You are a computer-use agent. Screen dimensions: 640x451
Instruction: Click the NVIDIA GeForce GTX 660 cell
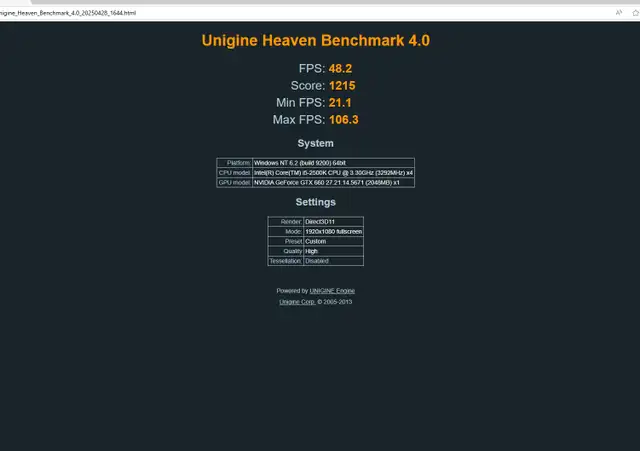tap(333, 182)
